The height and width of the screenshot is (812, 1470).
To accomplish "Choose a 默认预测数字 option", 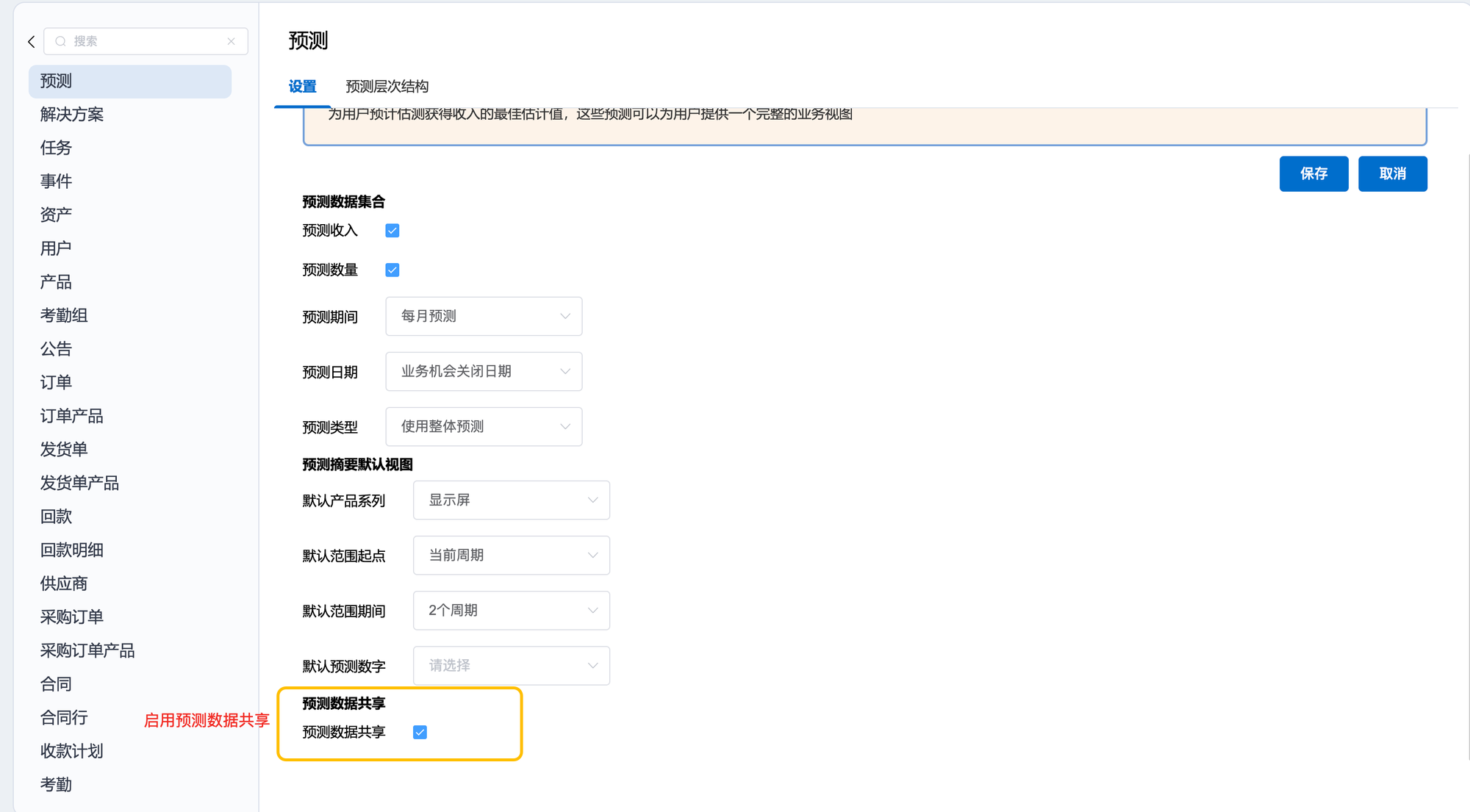I will coord(512,666).
